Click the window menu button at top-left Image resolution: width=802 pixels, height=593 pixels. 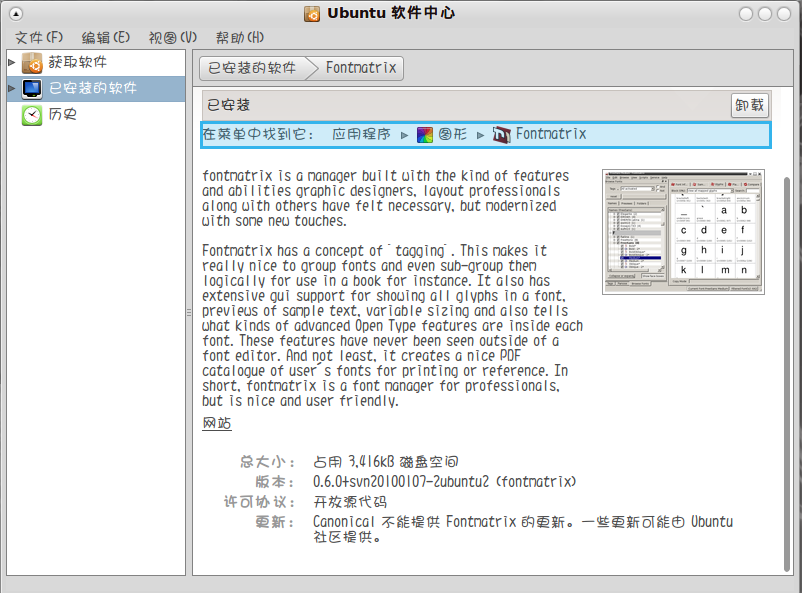click(x=16, y=14)
